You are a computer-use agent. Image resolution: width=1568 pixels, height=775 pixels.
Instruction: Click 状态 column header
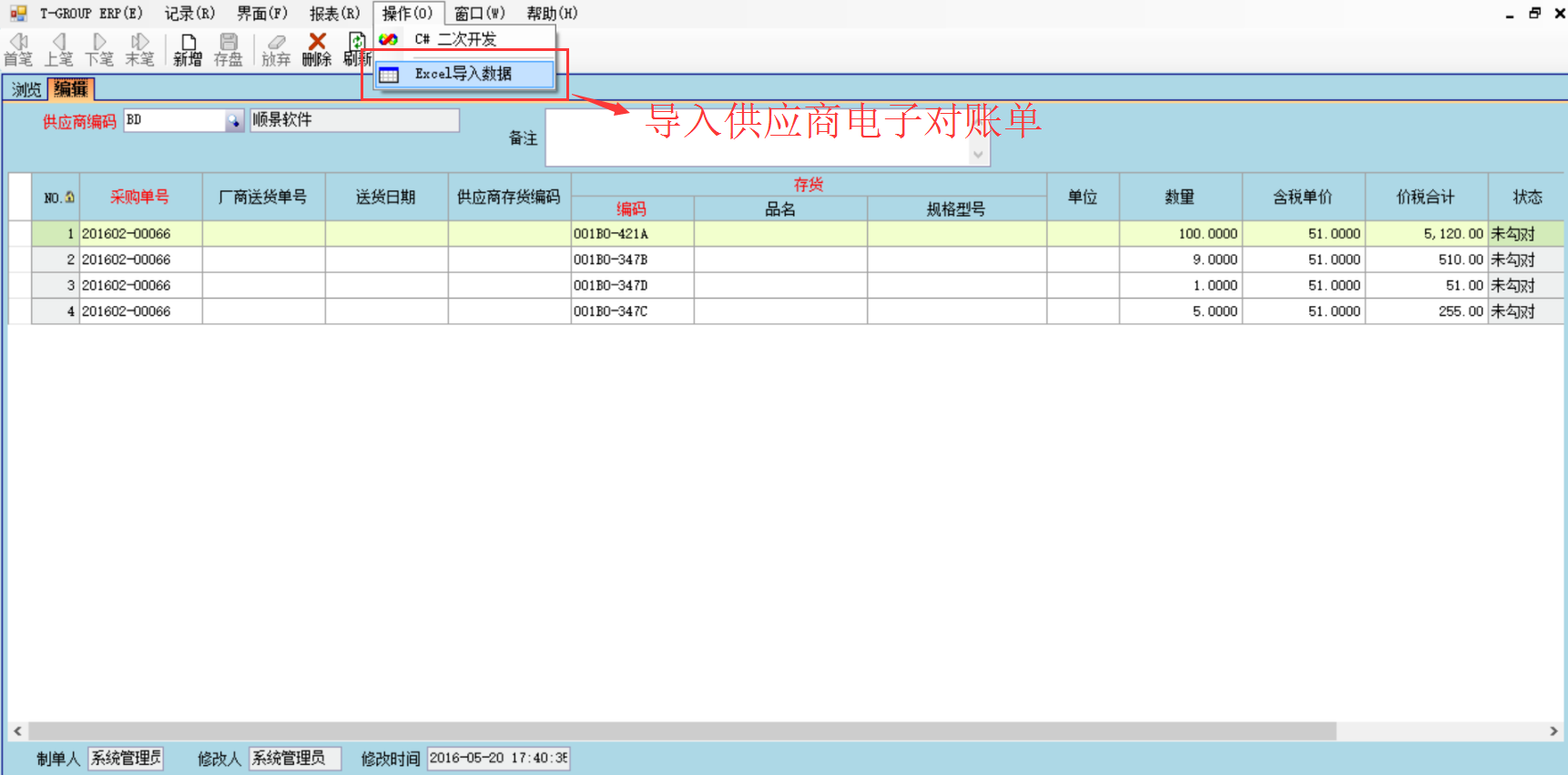tap(1527, 197)
